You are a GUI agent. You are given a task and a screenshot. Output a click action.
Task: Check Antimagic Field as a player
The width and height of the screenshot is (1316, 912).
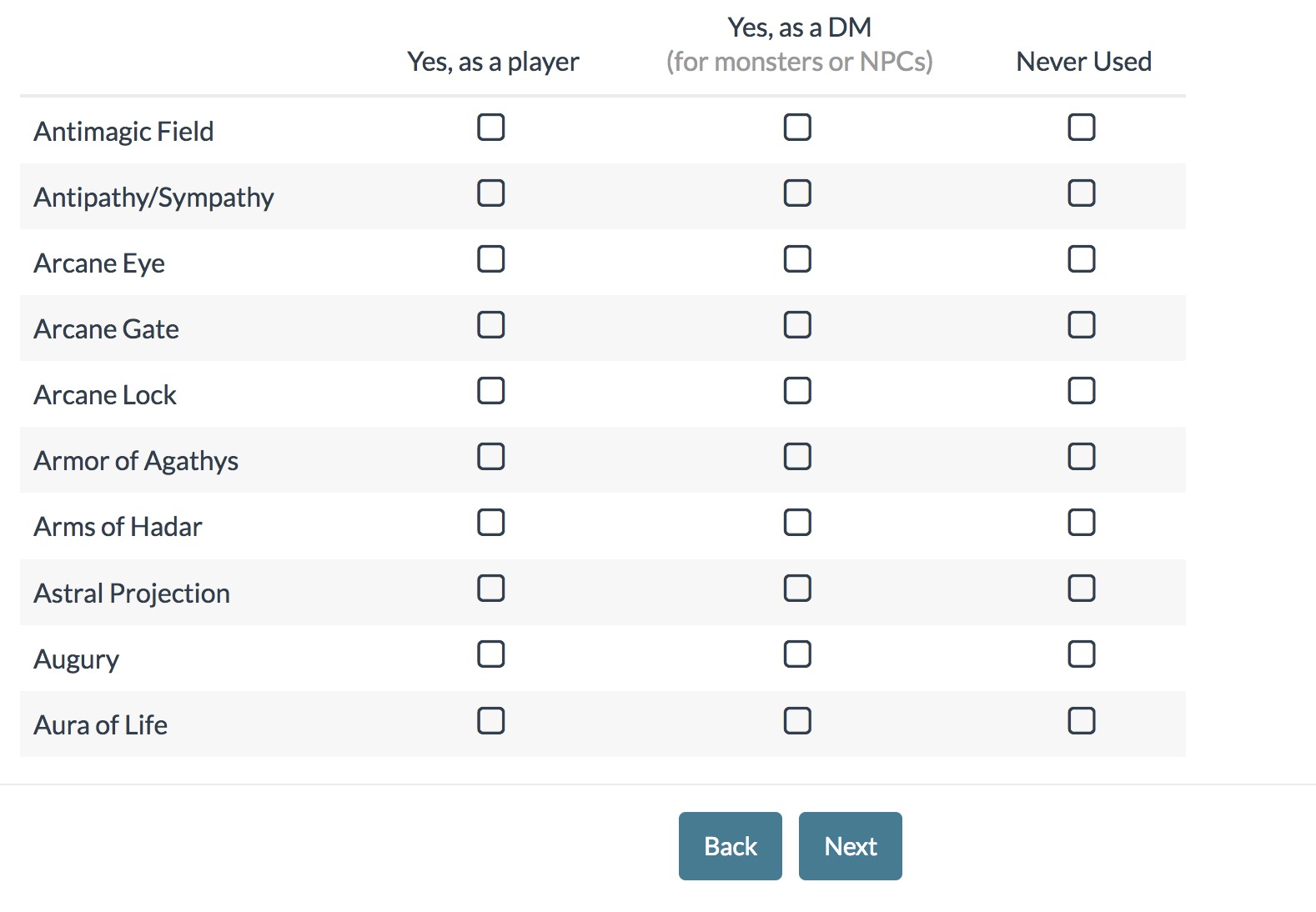pyautogui.click(x=490, y=128)
